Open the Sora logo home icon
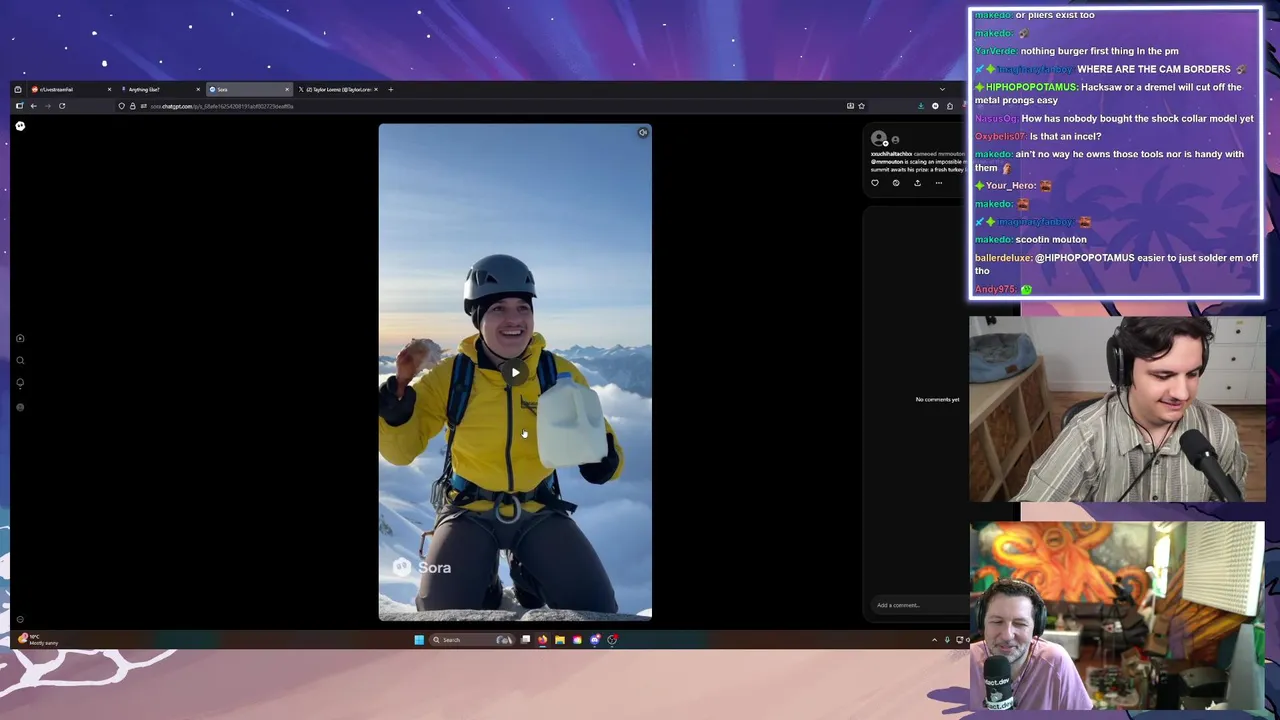This screenshot has height=720, width=1280. (x=20, y=125)
